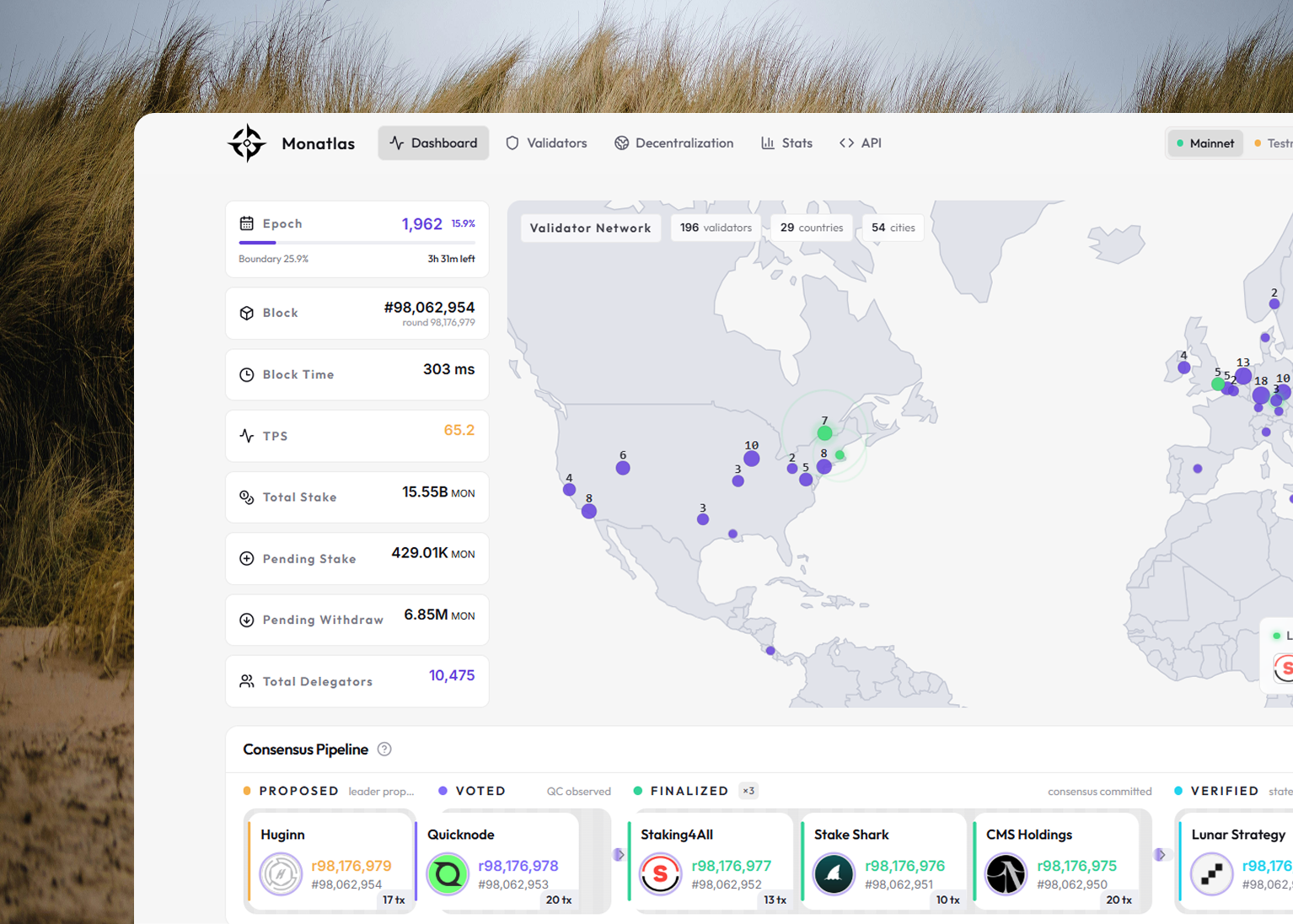The height and width of the screenshot is (924, 1293).
Task: Open the Huginn proposed block card
Action: pyautogui.click(x=330, y=860)
